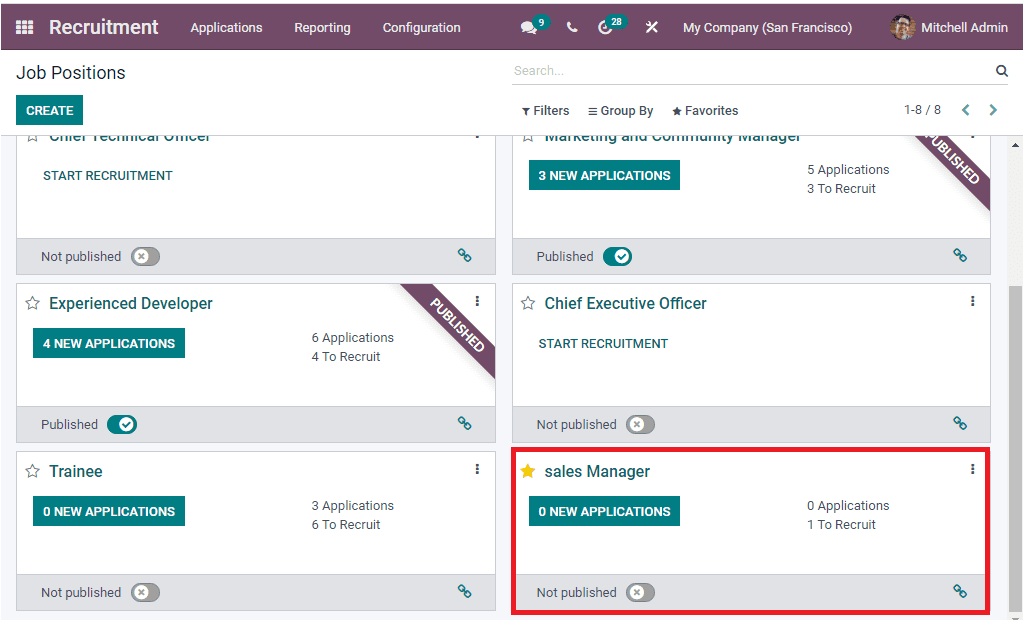This screenshot has height=621, width=1024.
Task: Click 3 Applications on Trainee card
Action: 353,505
